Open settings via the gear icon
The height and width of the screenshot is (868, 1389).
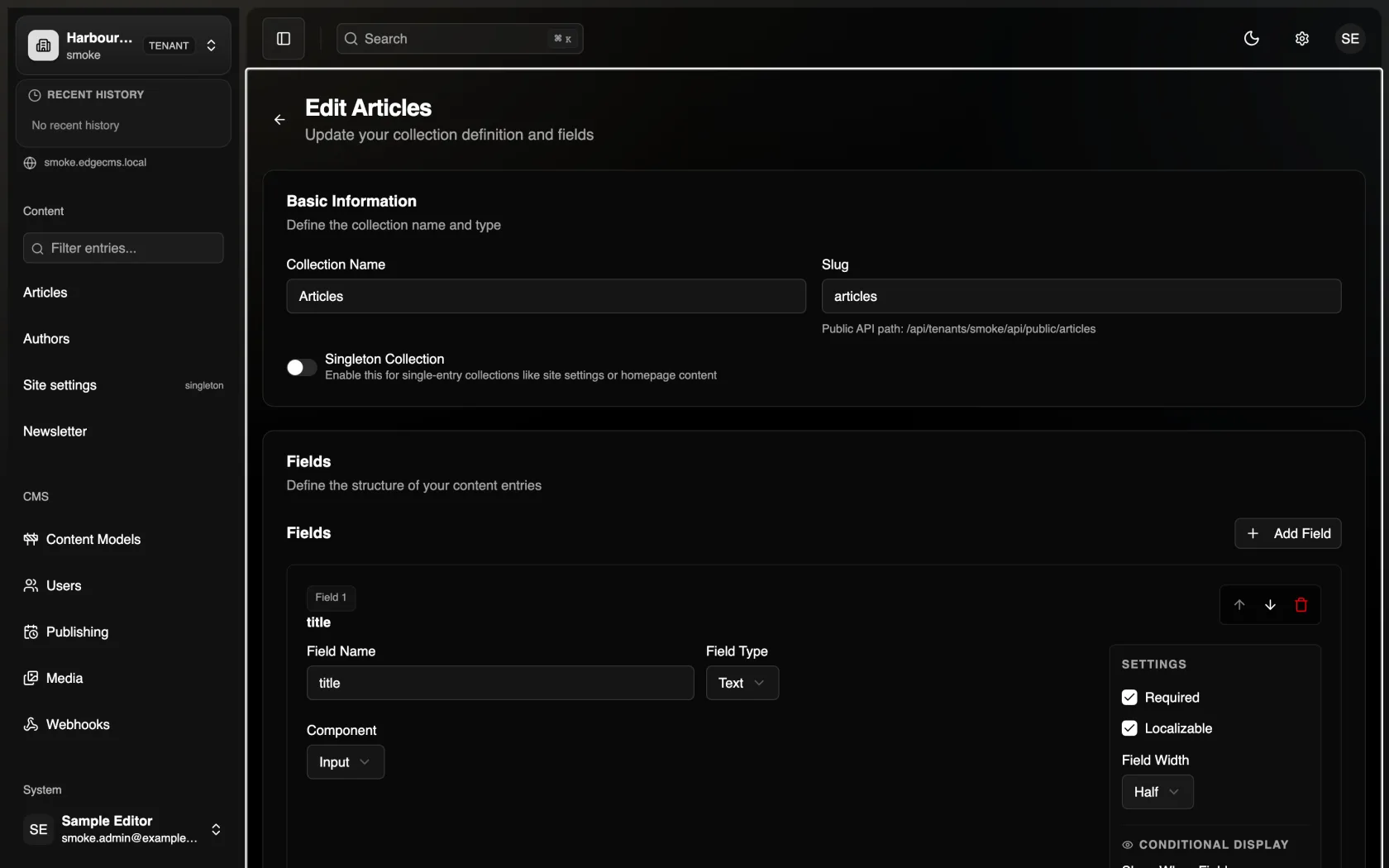[x=1302, y=39]
